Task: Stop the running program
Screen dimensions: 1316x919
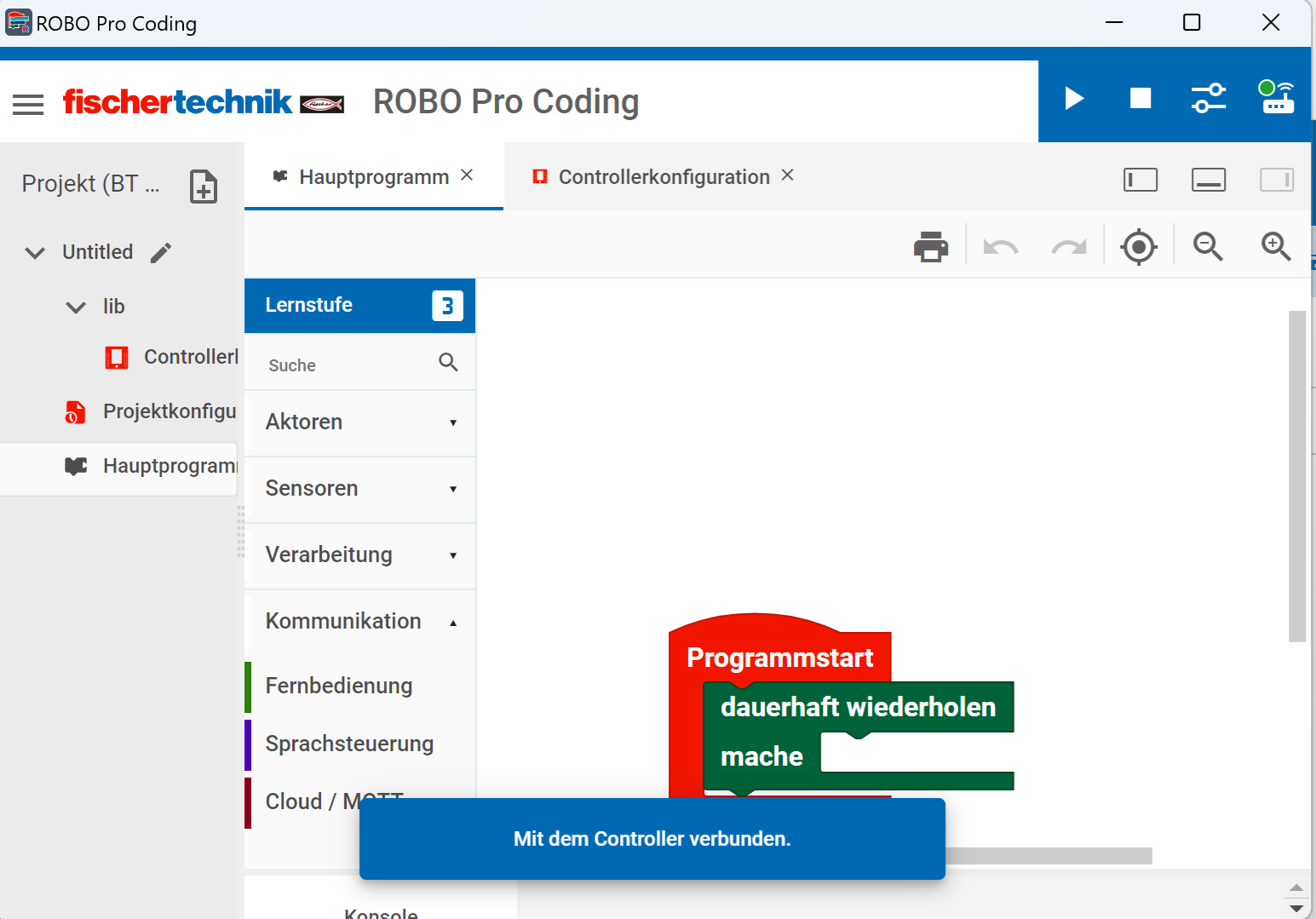Action: pyautogui.click(x=1141, y=99)
